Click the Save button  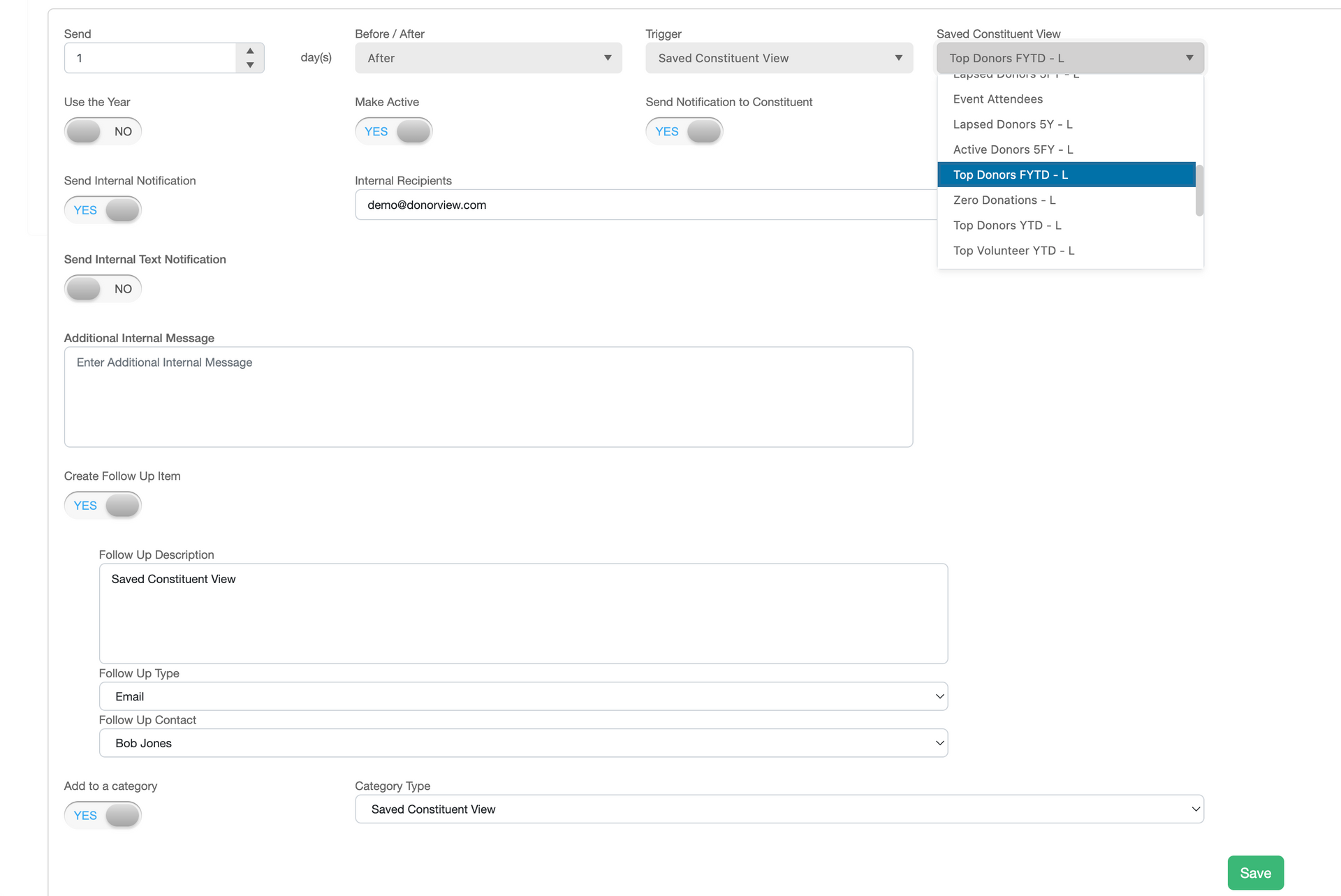pyautogui.click(x=1255, y=873)
